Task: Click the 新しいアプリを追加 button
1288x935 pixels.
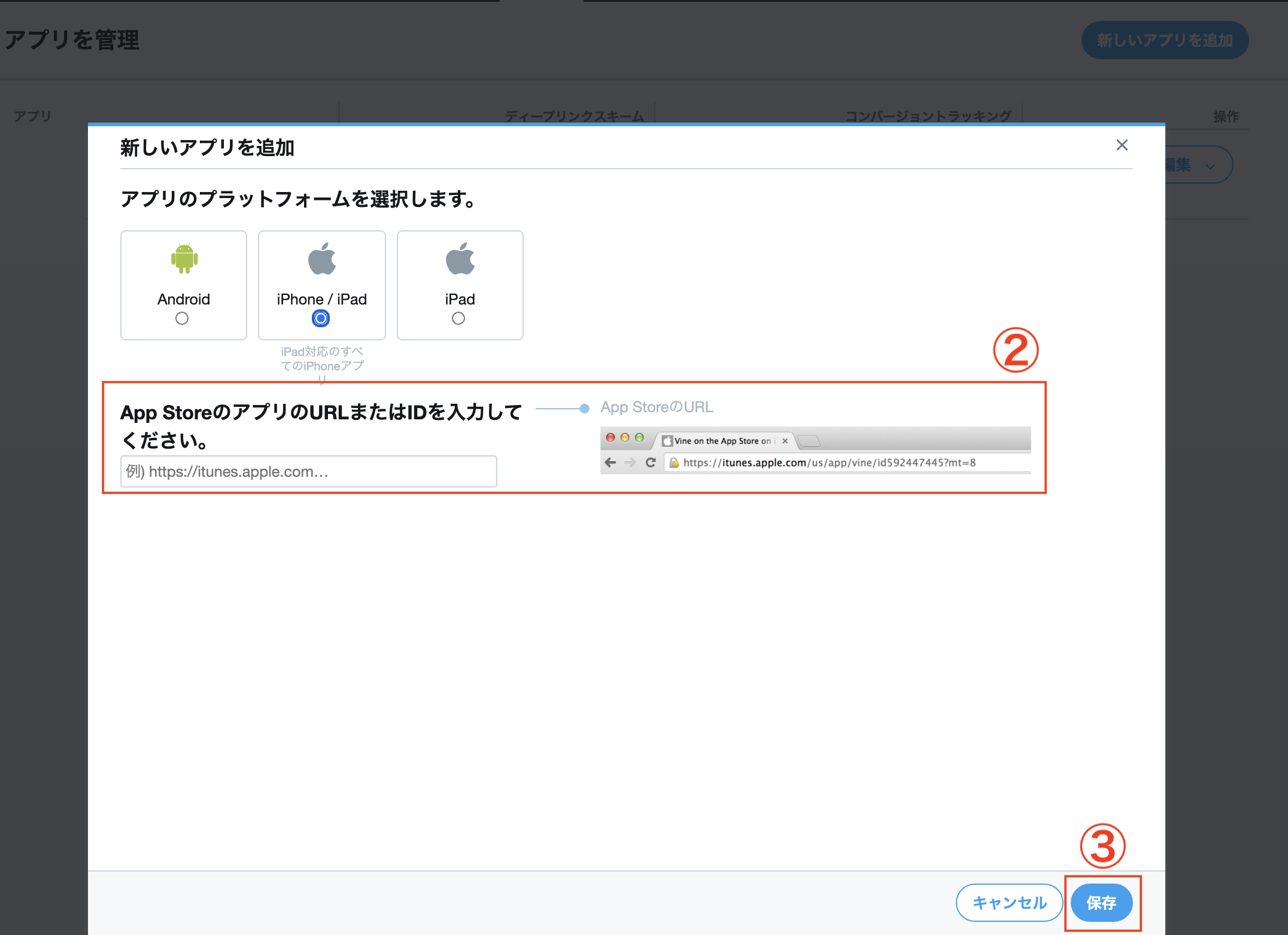Action: (x=1165, y=40)
